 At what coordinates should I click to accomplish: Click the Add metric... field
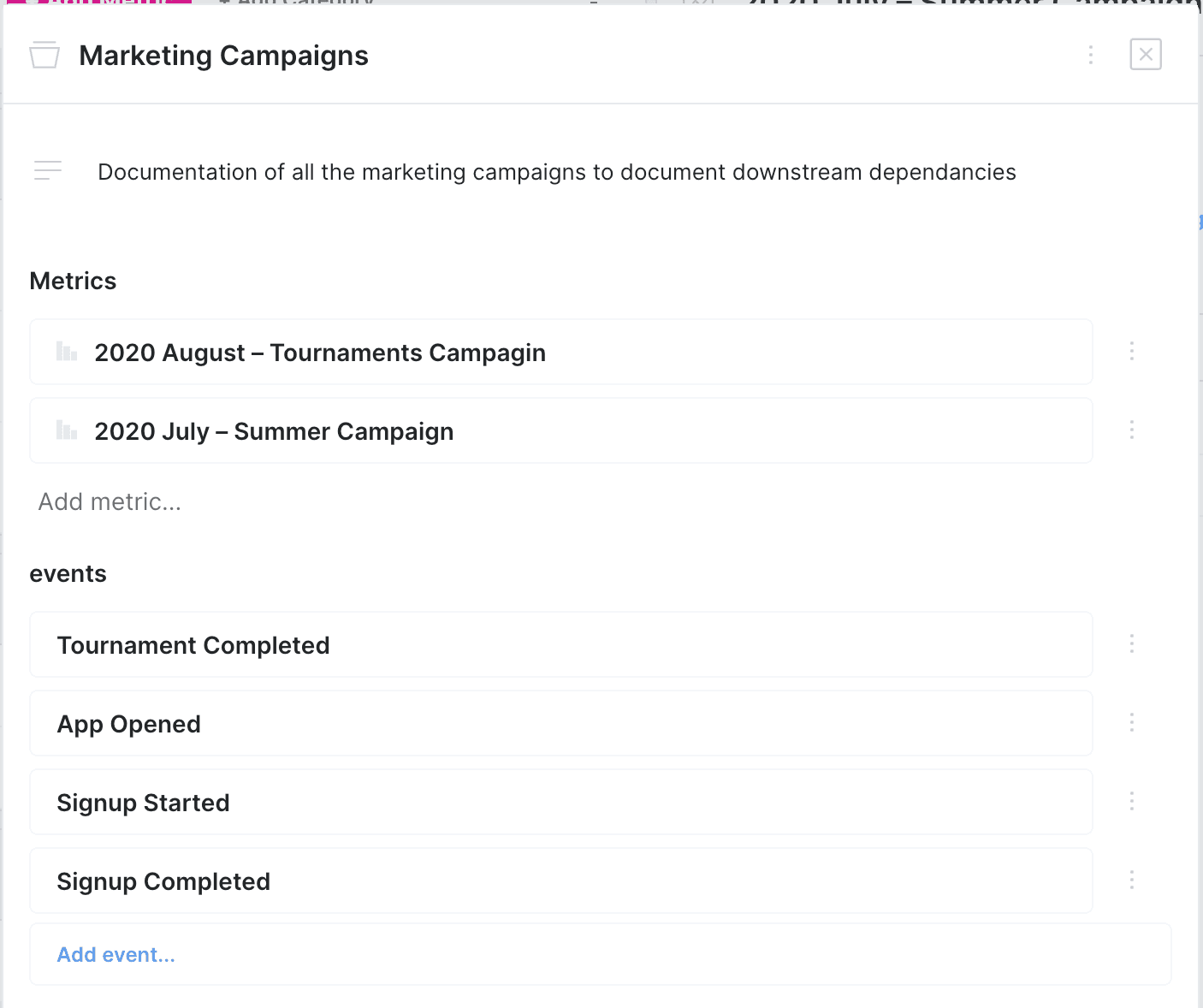110,501
